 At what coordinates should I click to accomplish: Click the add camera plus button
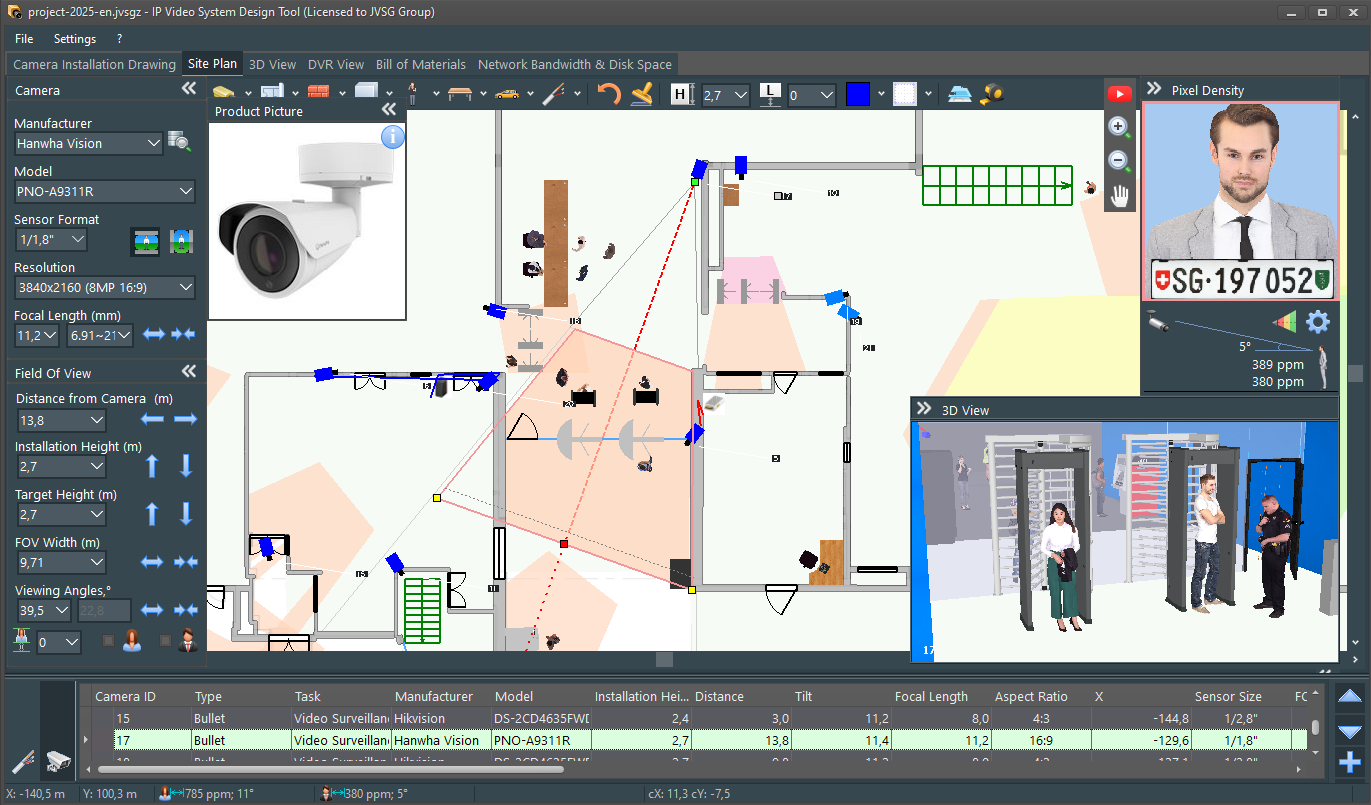click(x=1349, y=765)
